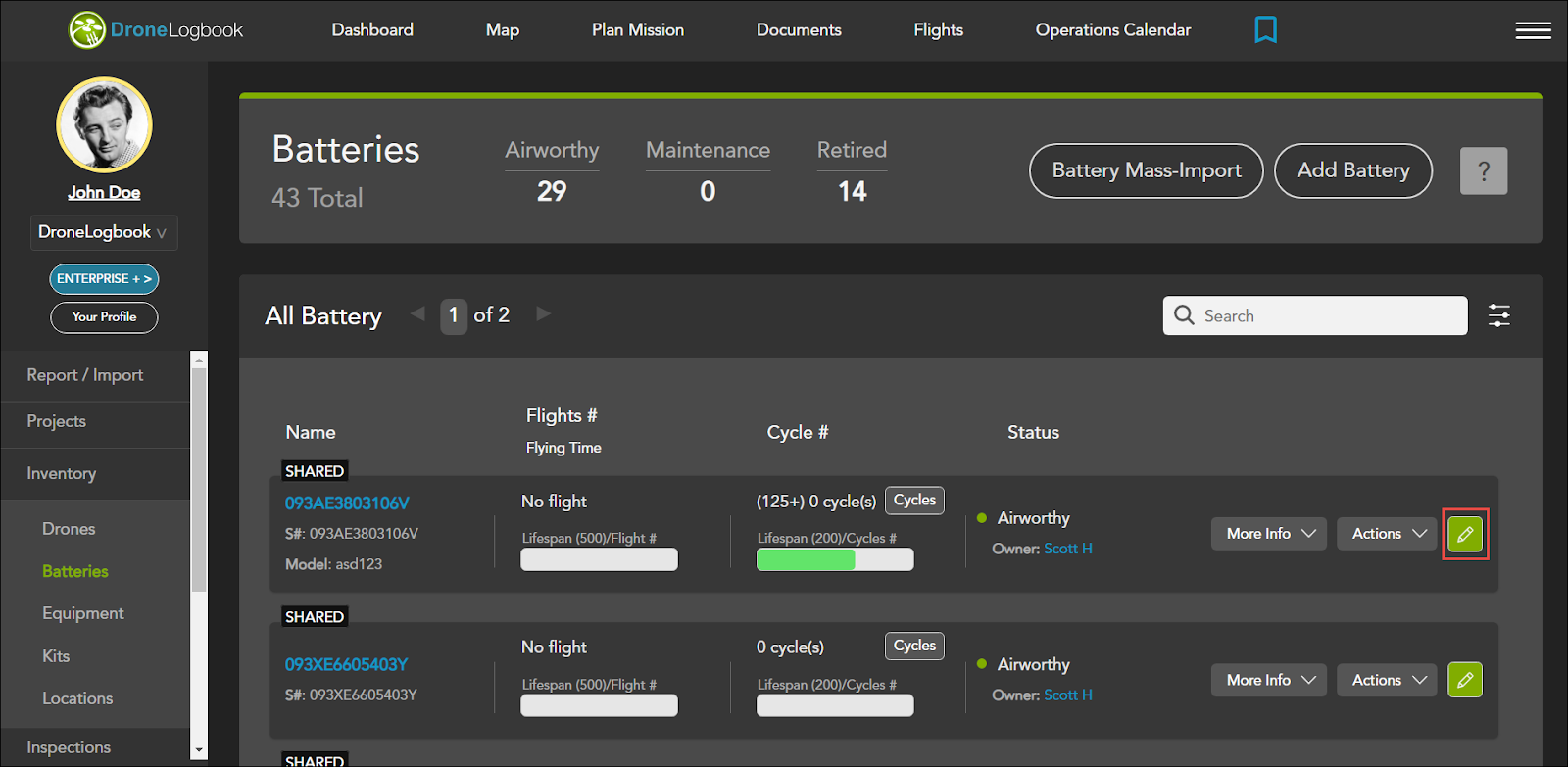Open Actions dropdown for 093AE3803106V
This screenshot has height=767, width=1568.
tap(1387, 534)
